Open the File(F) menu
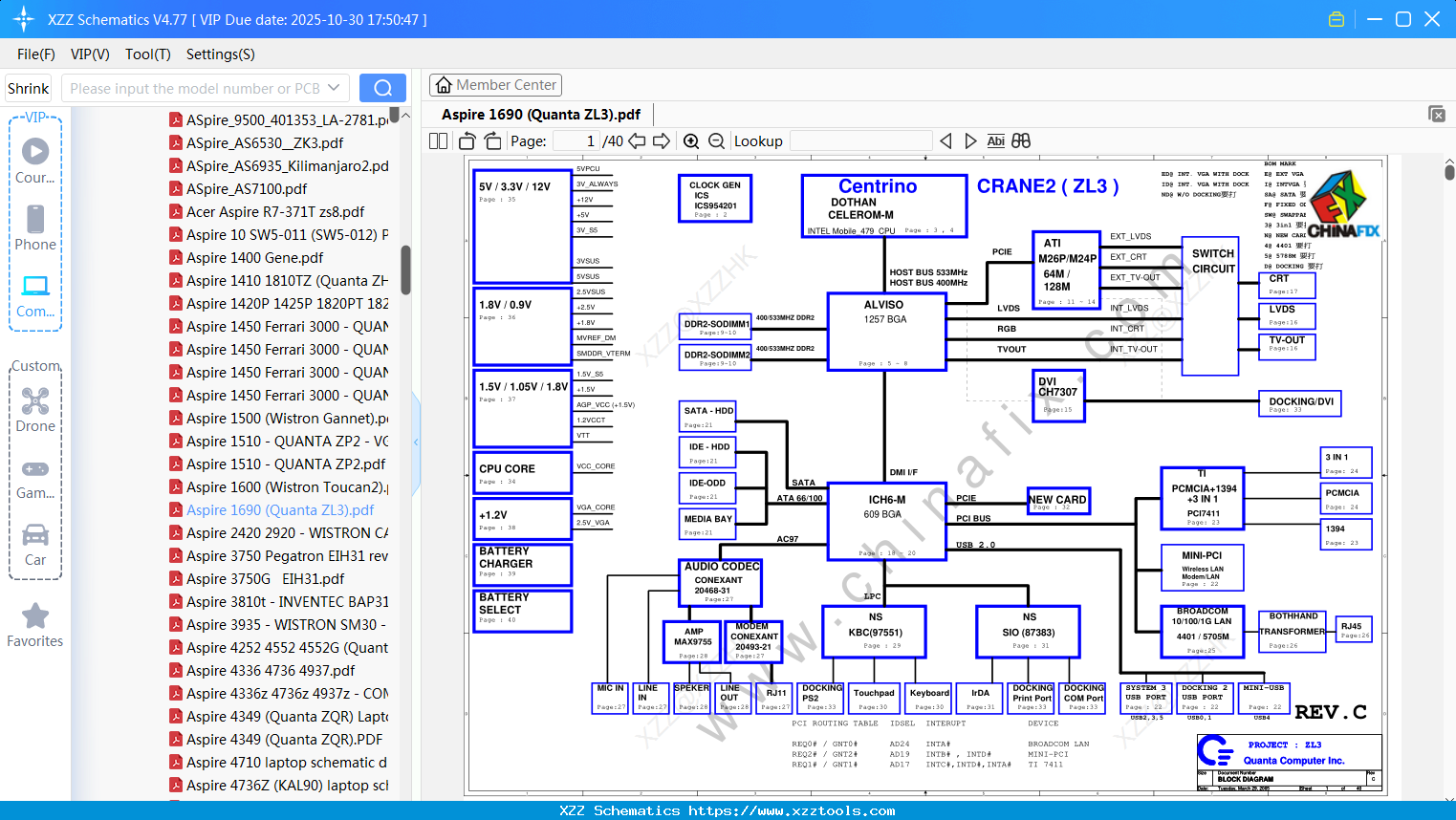Screen dimensions: 1456x820 [36, 54]
